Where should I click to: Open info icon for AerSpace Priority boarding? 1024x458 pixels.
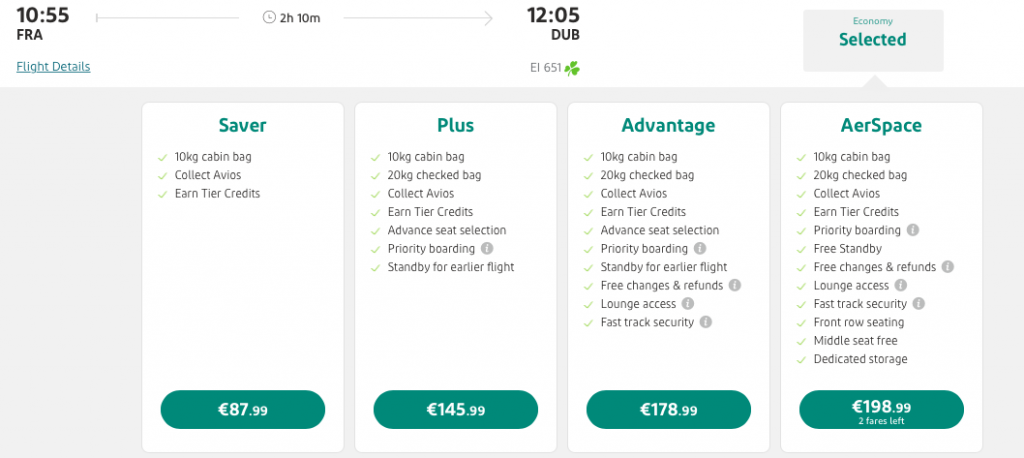913,230
